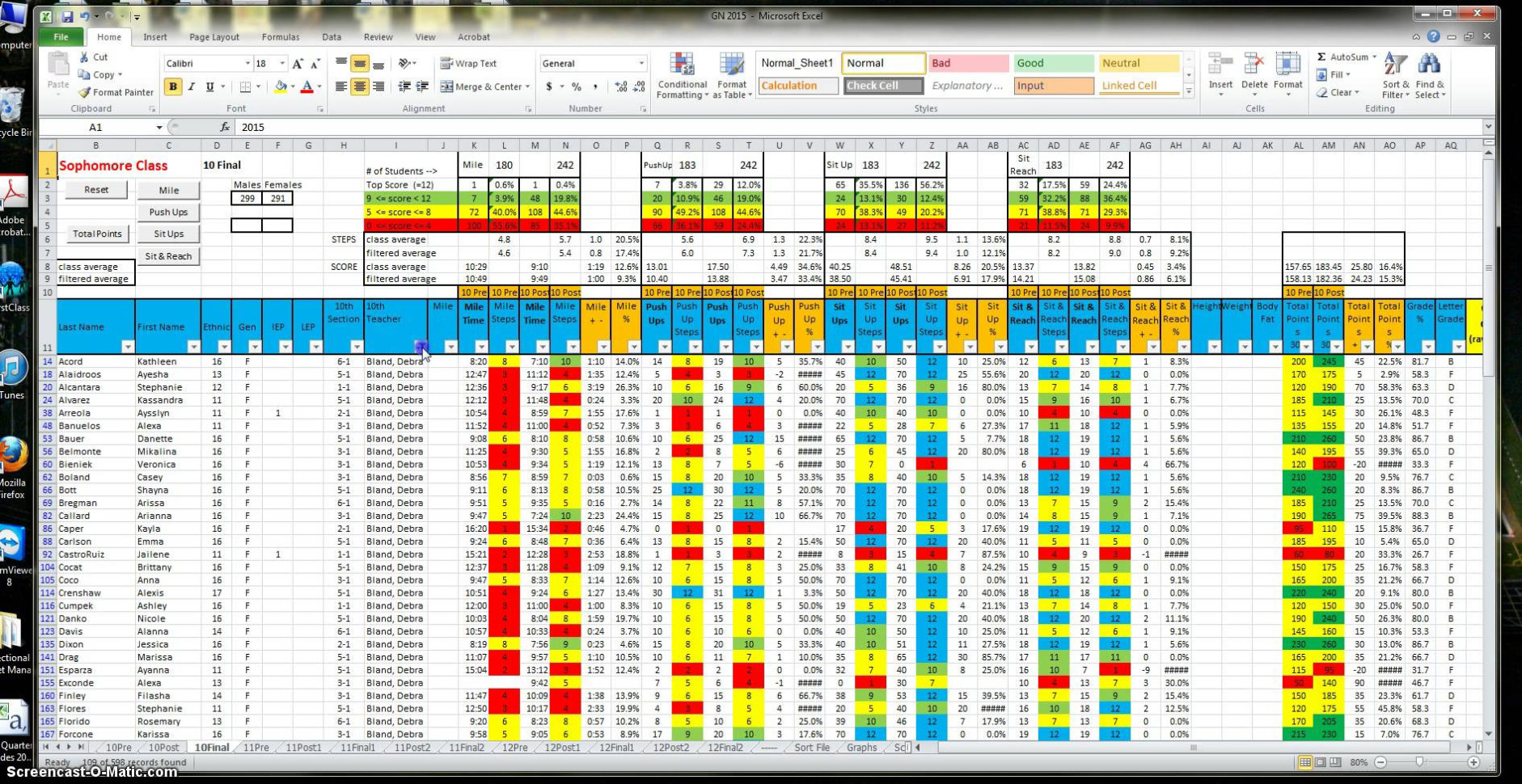
Task: Switch to the Data ribbon tab
Action: click(332, 36)
